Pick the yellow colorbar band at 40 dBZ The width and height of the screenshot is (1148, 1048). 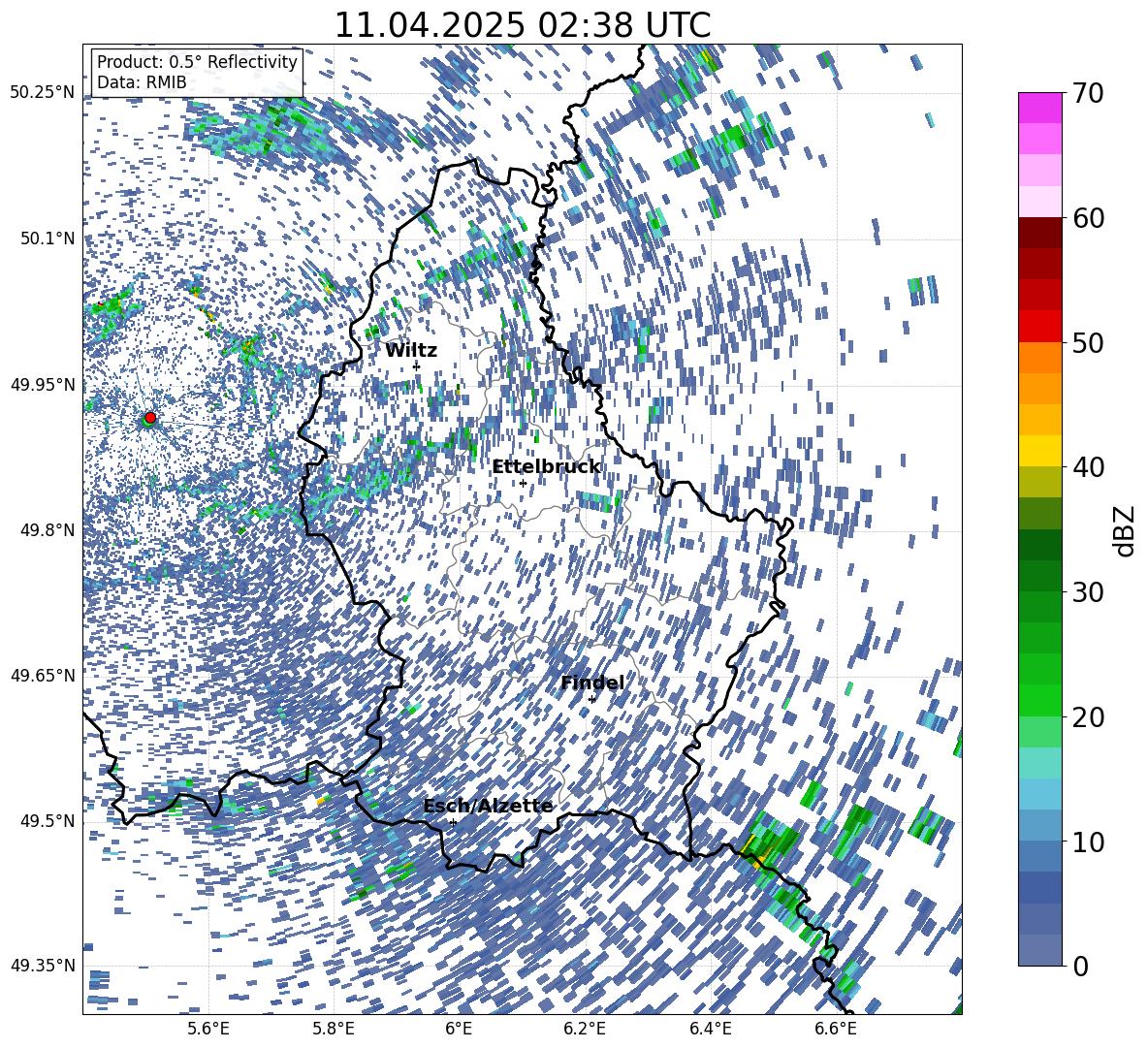coord(1039,451)
